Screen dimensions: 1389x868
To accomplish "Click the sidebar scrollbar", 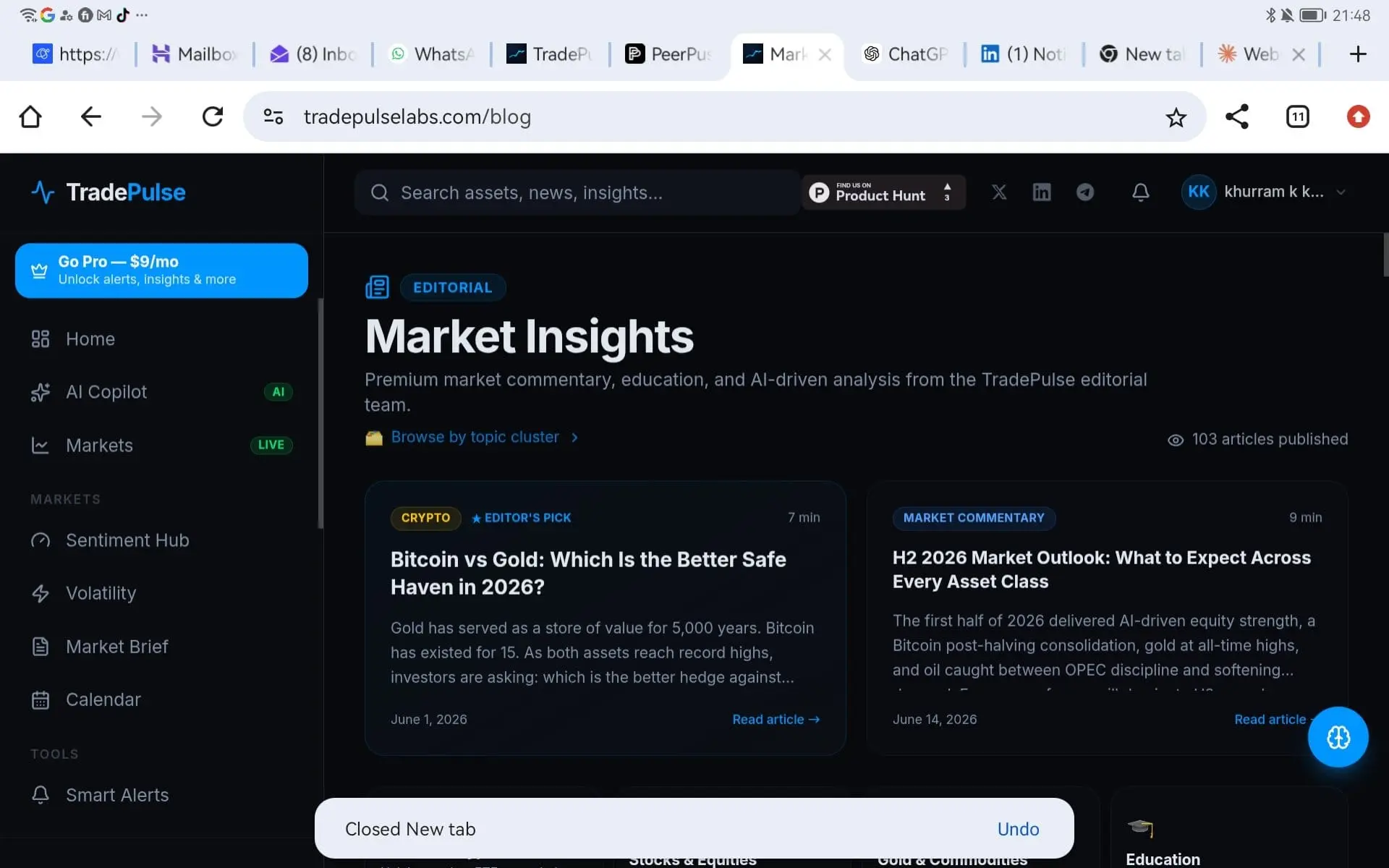I will pos(320,413).
